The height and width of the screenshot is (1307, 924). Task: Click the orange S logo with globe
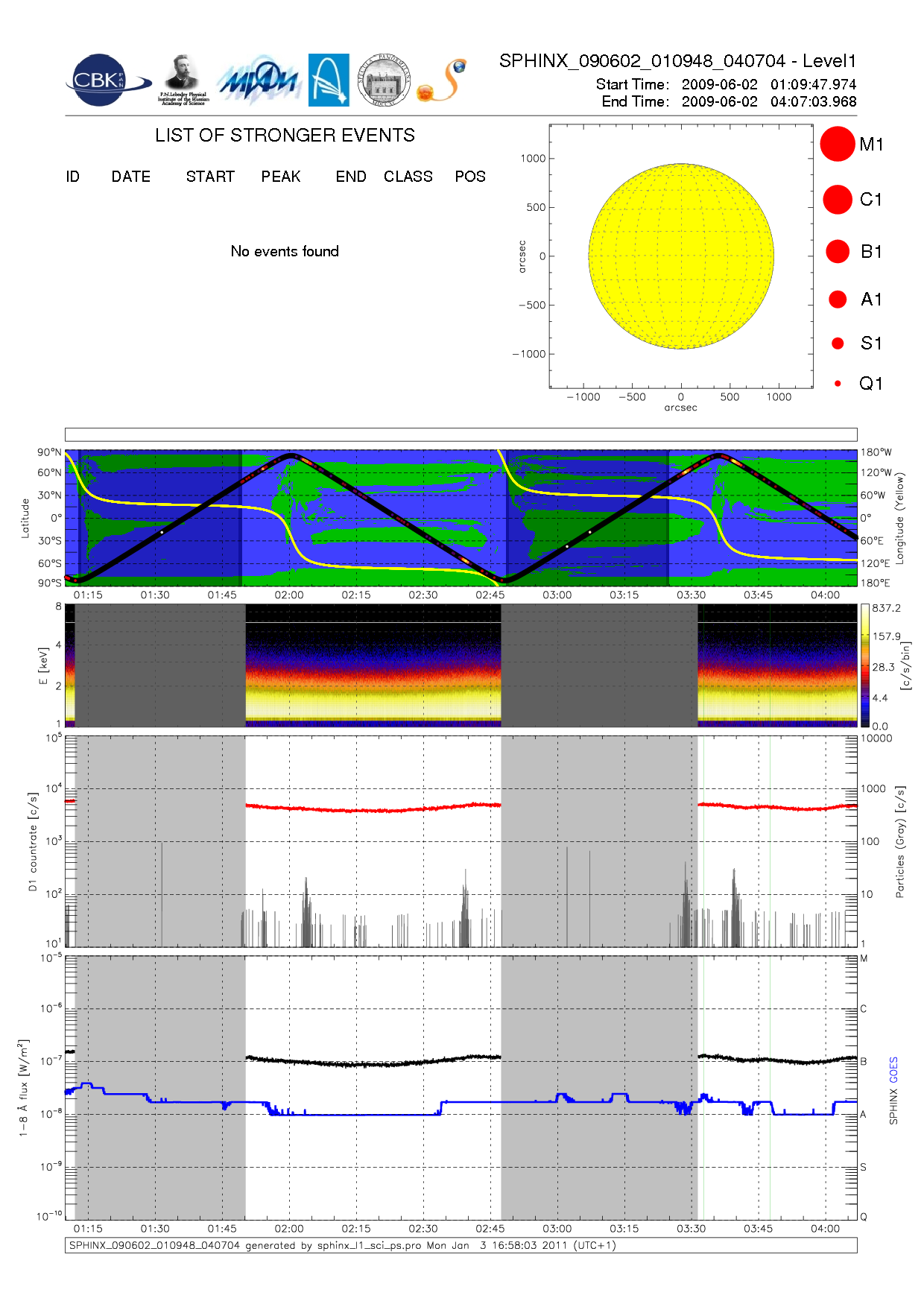(x=443, y=80)
